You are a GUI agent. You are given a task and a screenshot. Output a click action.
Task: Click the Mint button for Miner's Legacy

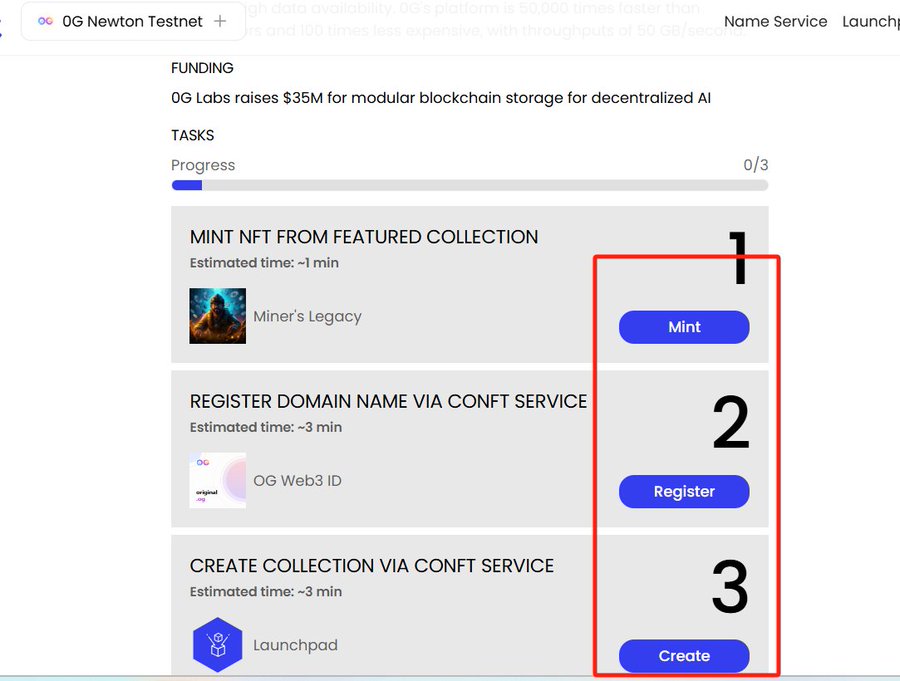(684, 327)
